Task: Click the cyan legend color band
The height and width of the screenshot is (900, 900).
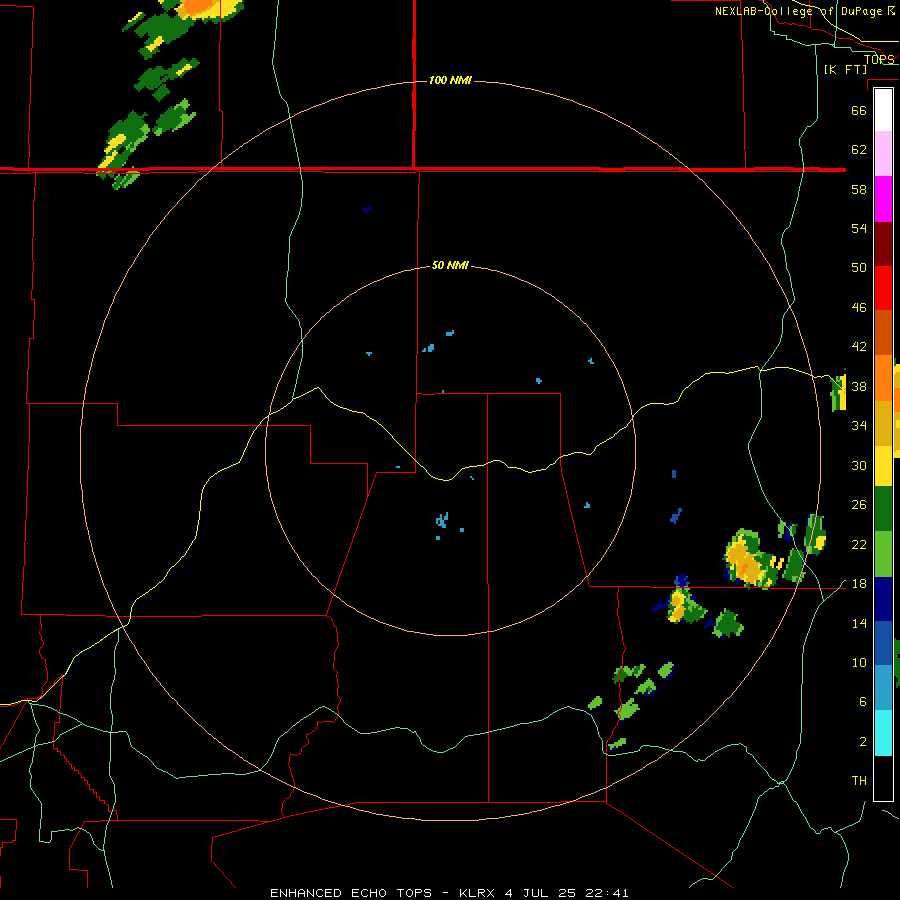Action: (883, 733)
